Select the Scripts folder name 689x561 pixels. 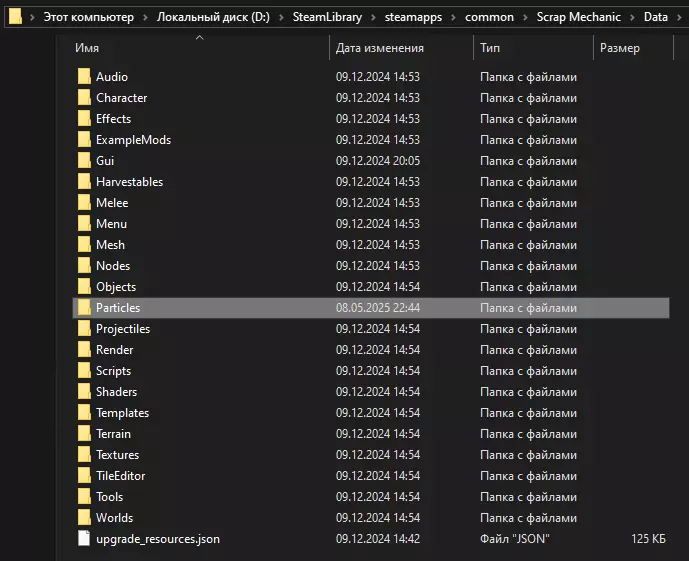(113, 371)
